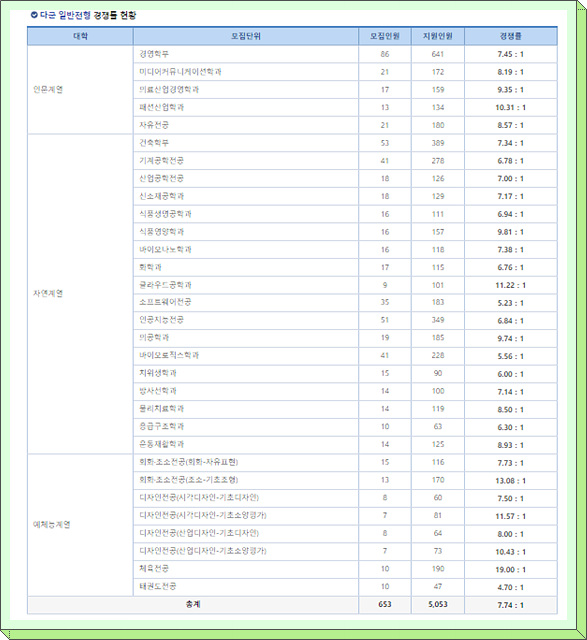
Task: Click the '회화·조소전공(회화-자유표현)' row name
Action: 189,462
